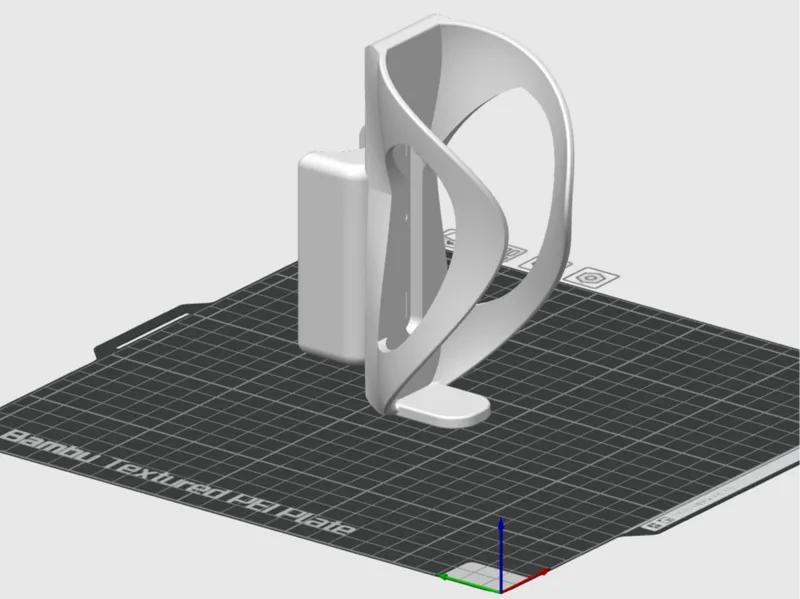Click the blue Z axis arrow

click(x=502, y=554)
